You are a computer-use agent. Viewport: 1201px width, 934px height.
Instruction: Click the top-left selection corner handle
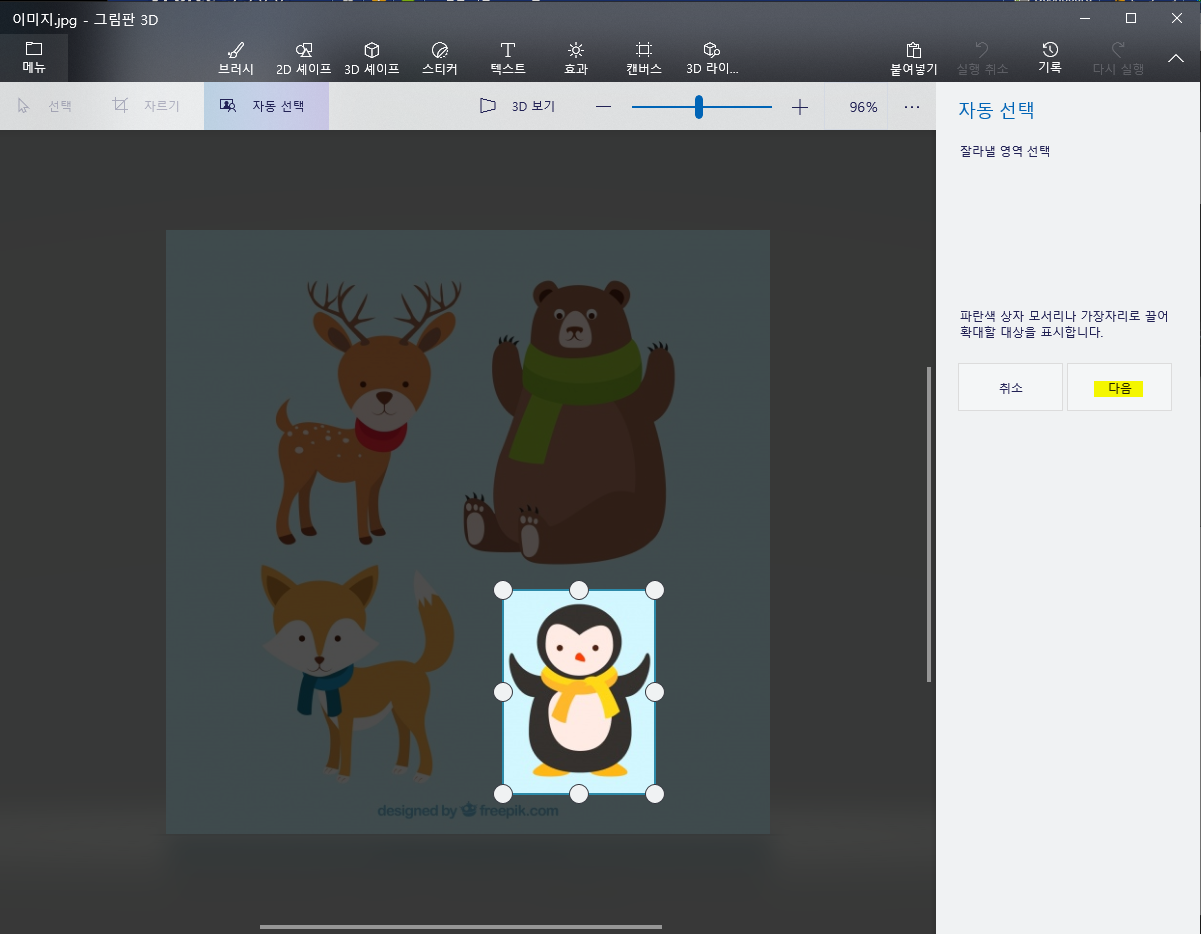tap(503, 590)
